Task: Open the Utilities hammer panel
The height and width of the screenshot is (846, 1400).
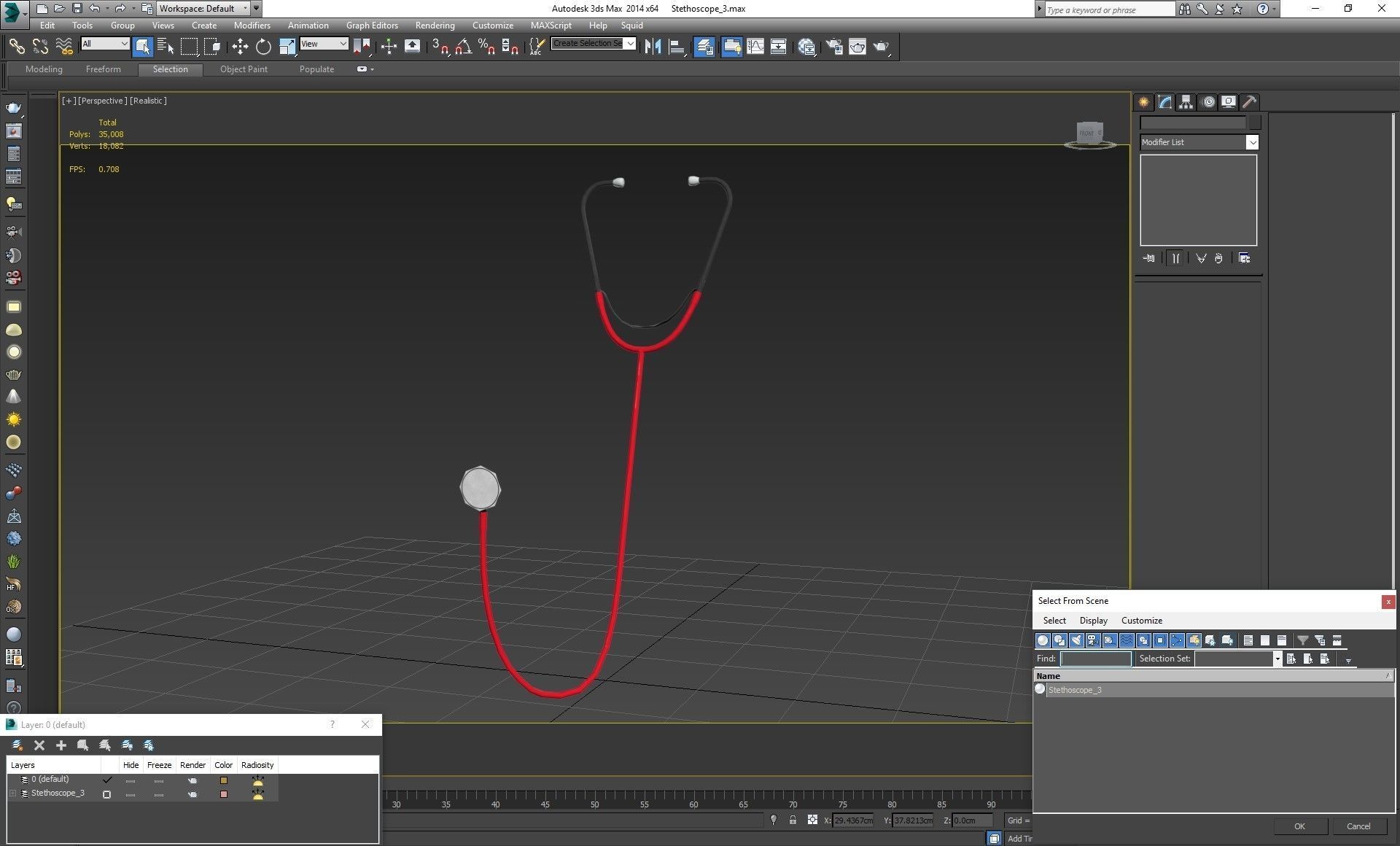Action: 1249,102
